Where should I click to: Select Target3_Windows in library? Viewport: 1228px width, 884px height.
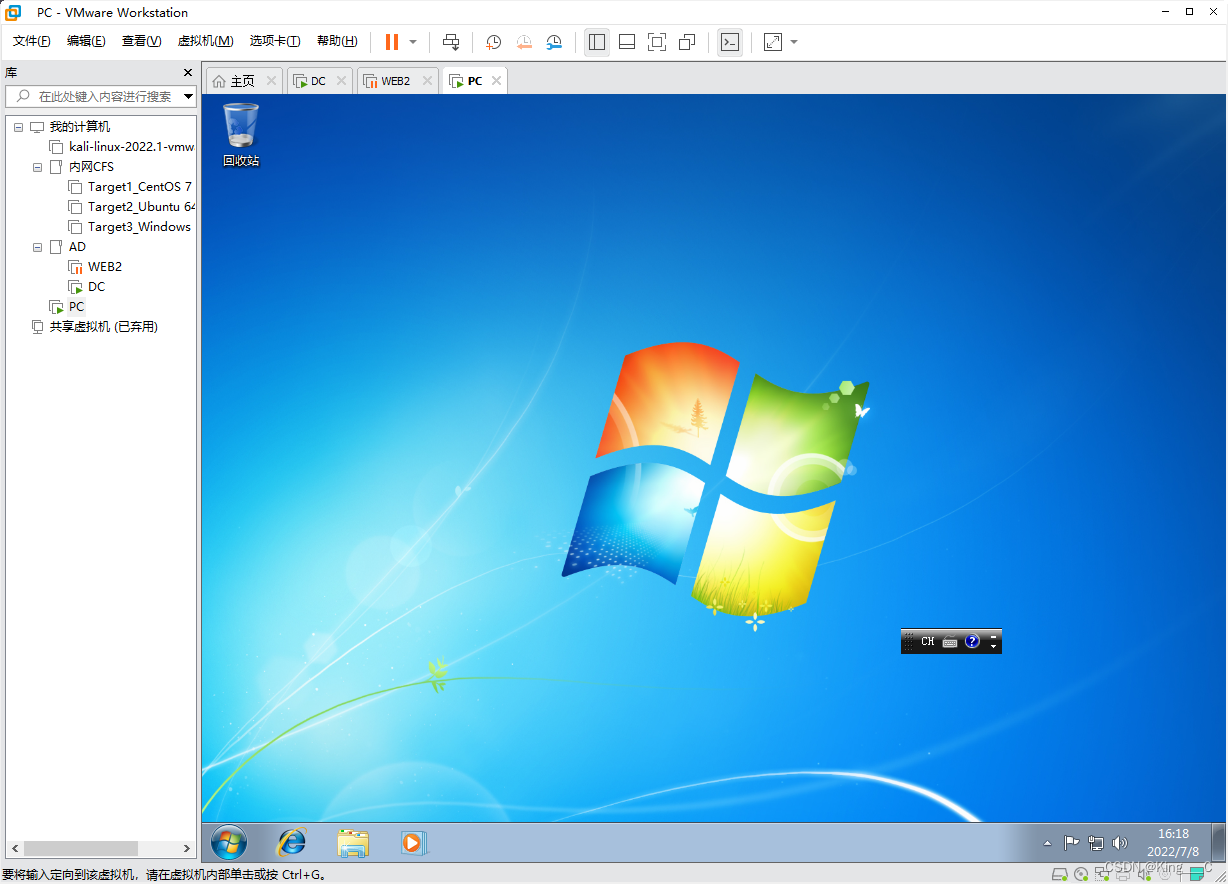tap(139, 227)
